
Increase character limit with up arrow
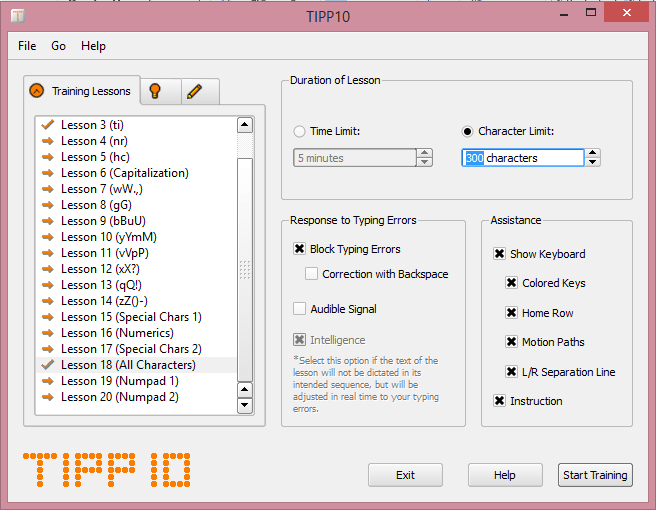pyautogui.click(x=593, y=153)
